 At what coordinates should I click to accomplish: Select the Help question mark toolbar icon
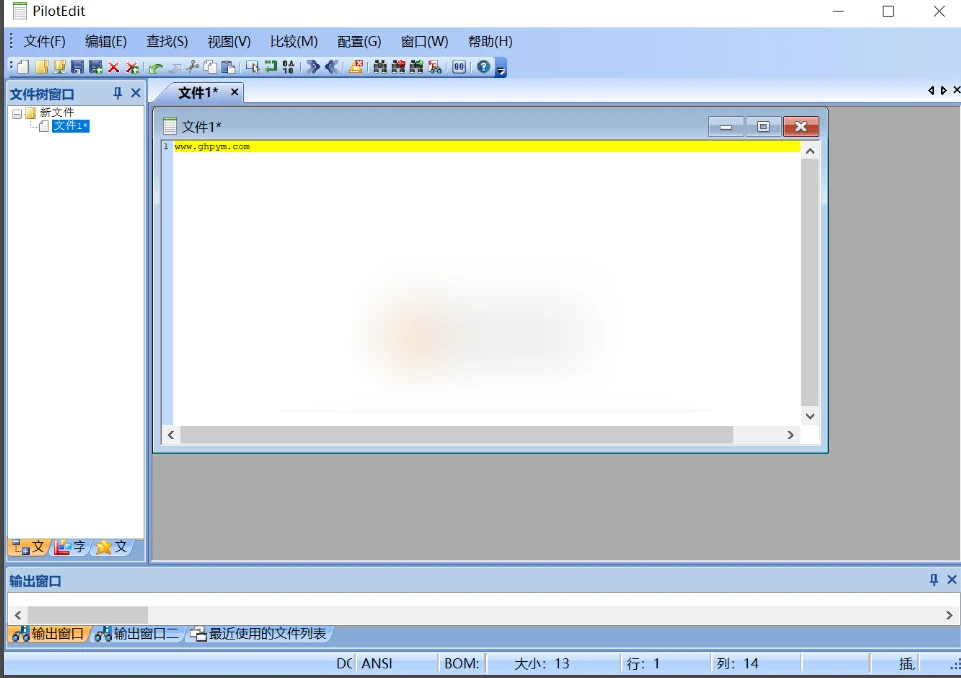tap(483, 67)
